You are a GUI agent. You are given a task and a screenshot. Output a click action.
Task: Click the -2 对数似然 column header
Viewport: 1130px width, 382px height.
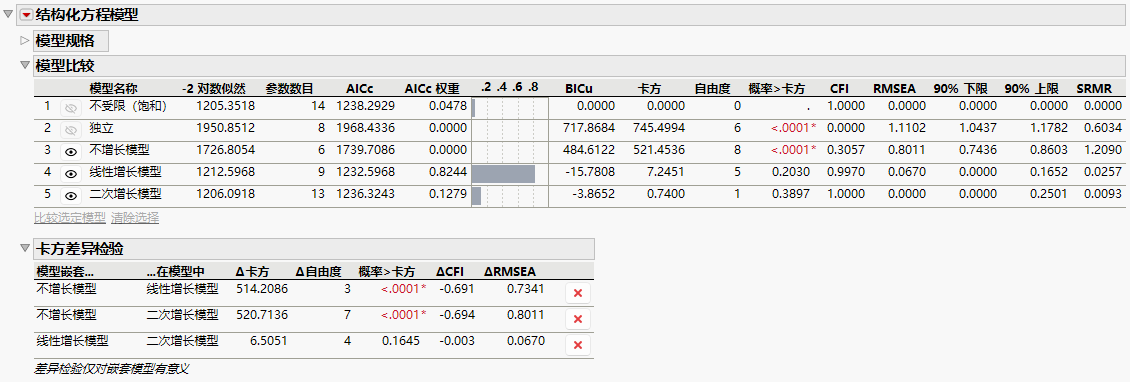pos(214,89)
